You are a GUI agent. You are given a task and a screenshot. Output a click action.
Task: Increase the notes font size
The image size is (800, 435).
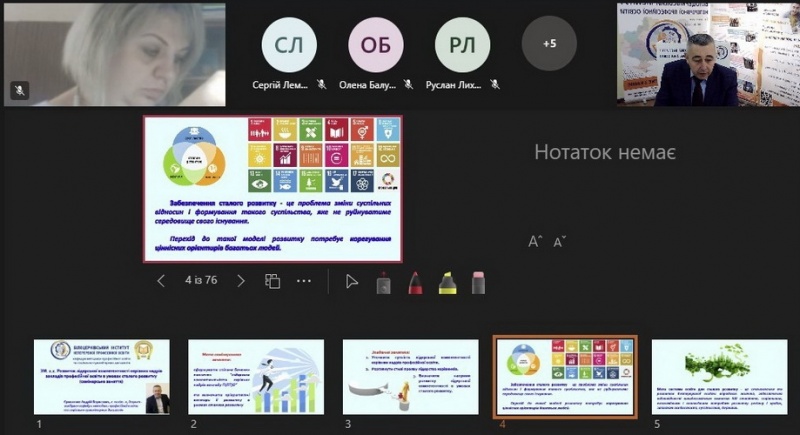pos(535,241)
